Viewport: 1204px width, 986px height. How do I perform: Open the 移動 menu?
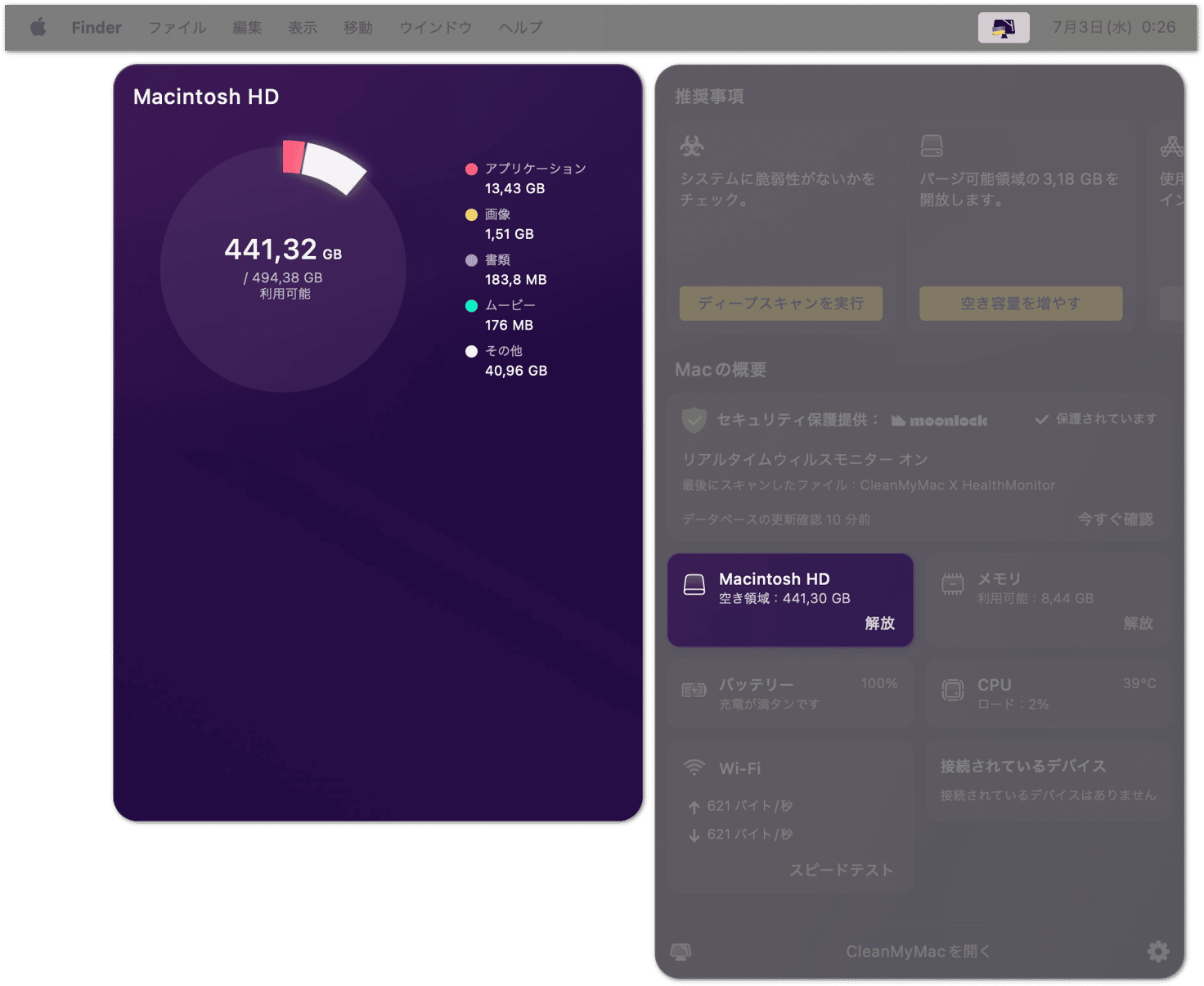coord(358,28)
